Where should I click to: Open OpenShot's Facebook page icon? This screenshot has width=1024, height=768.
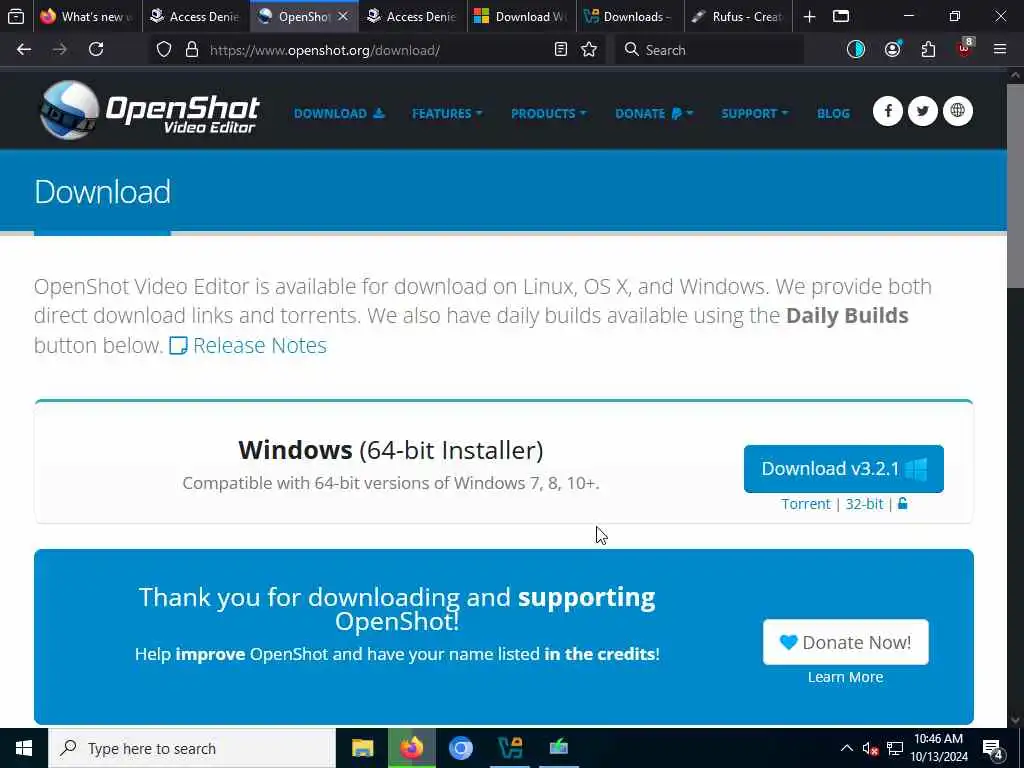[888, 111]
